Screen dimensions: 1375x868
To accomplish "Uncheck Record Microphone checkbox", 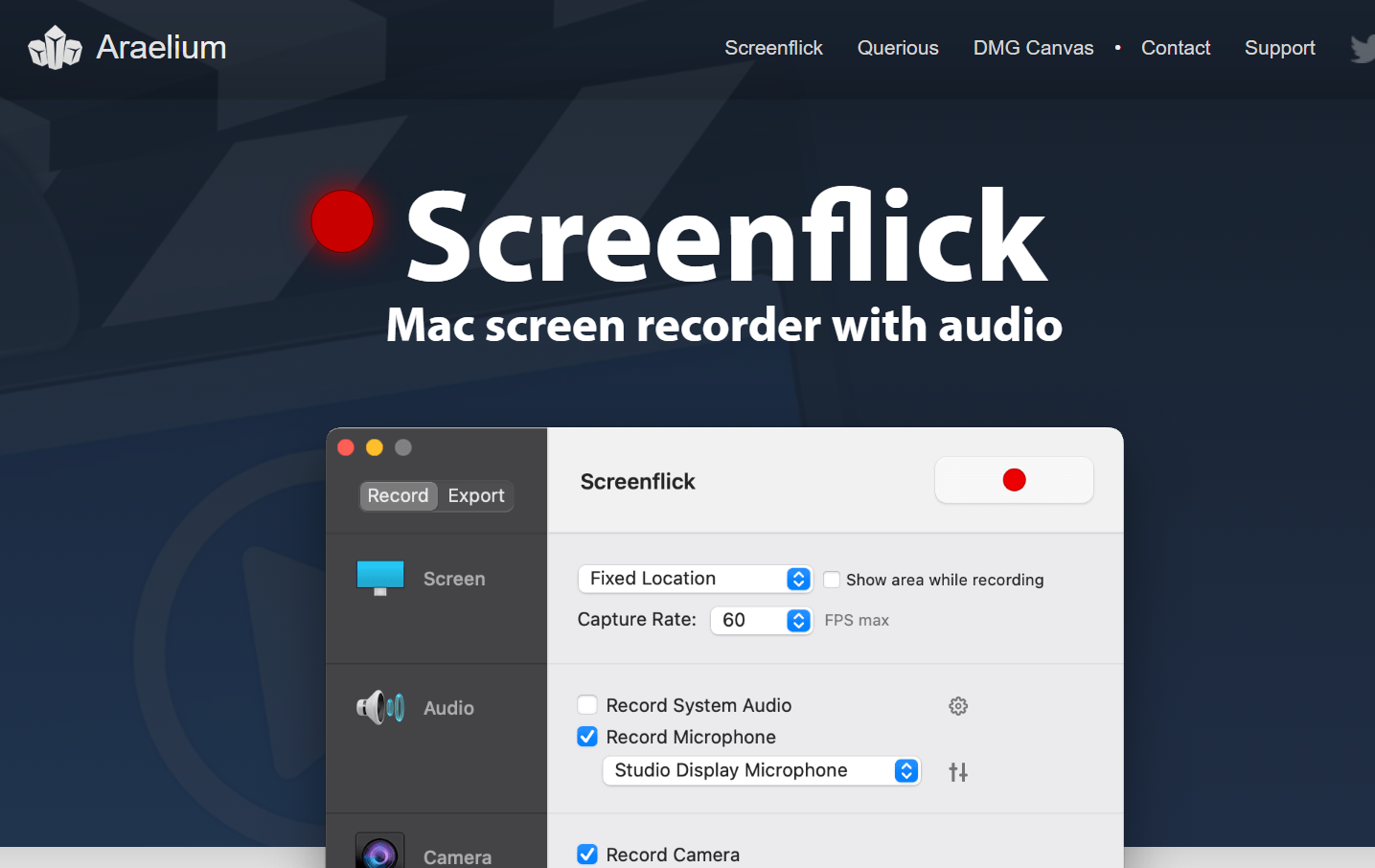I will coord(587,737).
